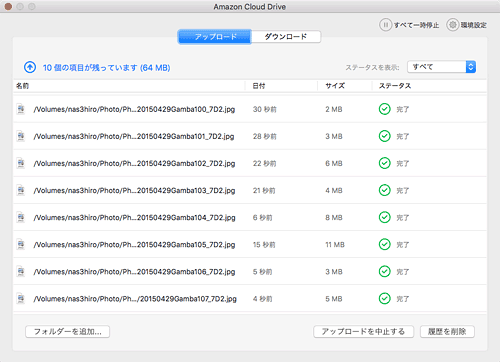Click the アップロードを中止する button
Image resolution: width=500 pixels, height=362 pixels.
[x=363, y=332]
